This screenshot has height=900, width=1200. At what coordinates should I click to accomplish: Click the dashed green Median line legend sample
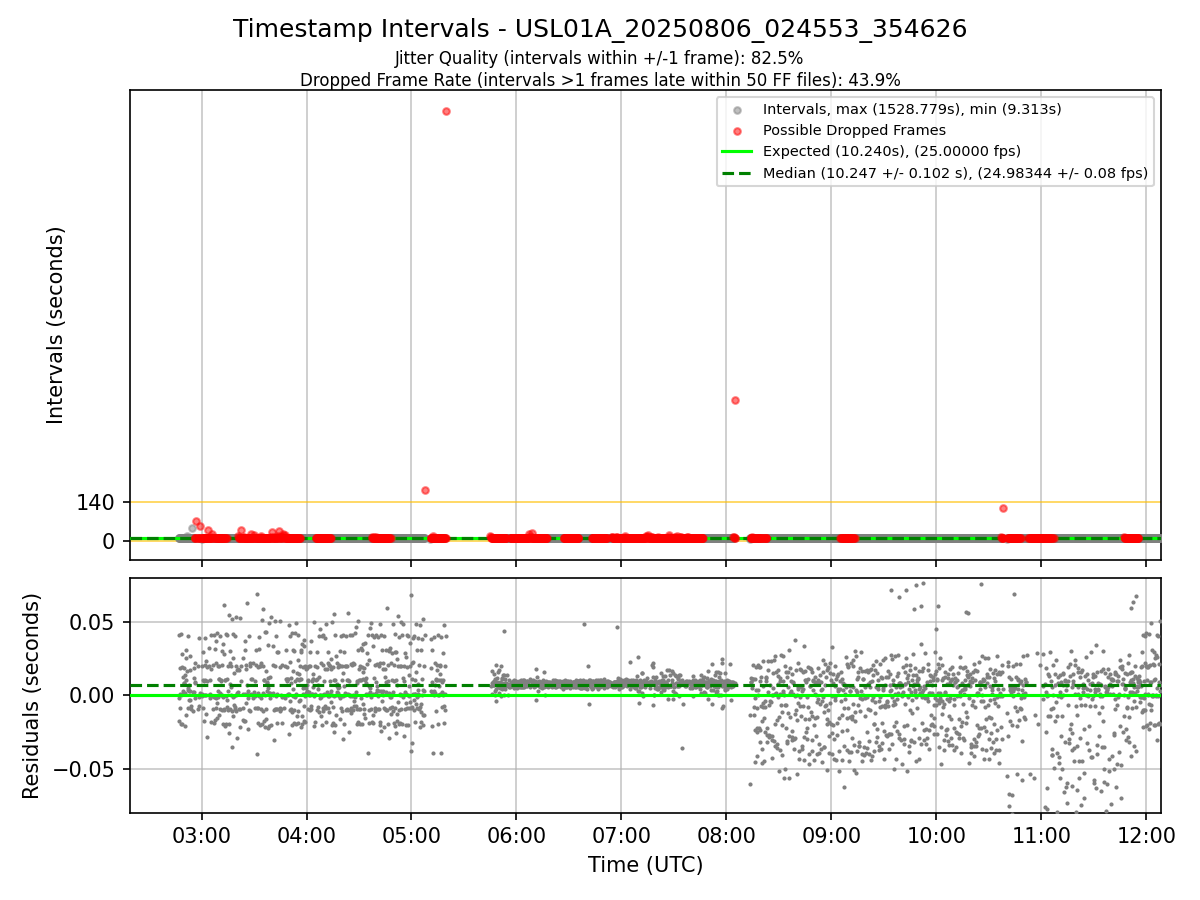737,173
